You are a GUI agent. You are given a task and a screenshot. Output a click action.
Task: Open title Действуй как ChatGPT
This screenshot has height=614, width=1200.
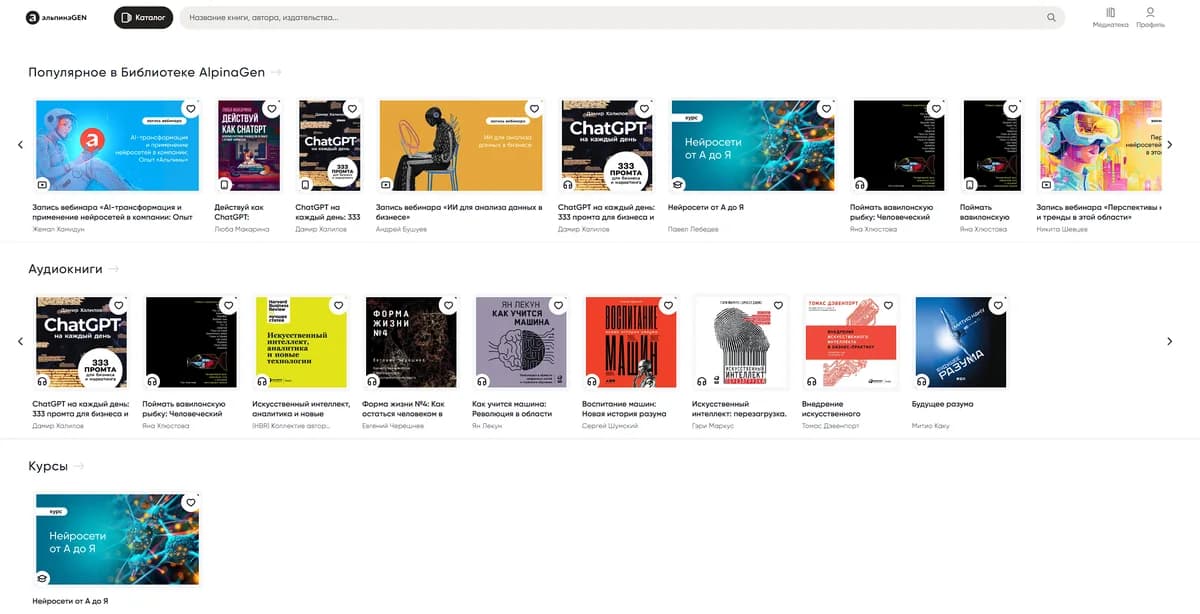(238, 212)
